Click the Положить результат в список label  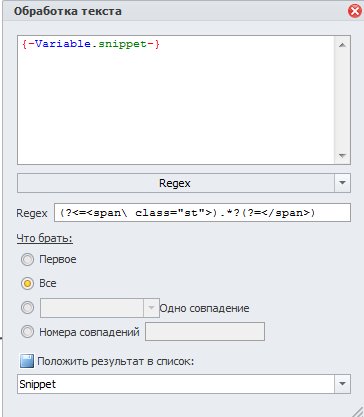tap(116, 362)
